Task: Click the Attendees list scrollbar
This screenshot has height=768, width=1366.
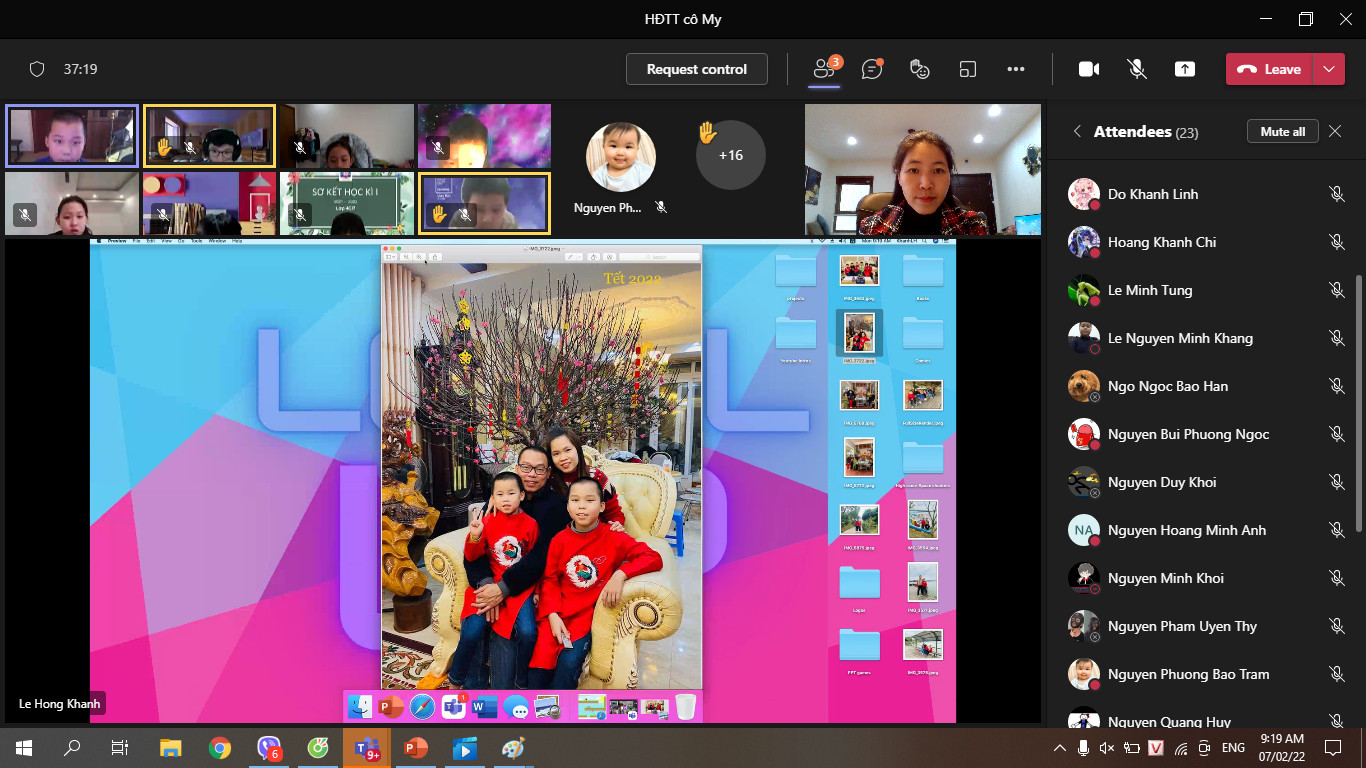Action: (1357, 400)
